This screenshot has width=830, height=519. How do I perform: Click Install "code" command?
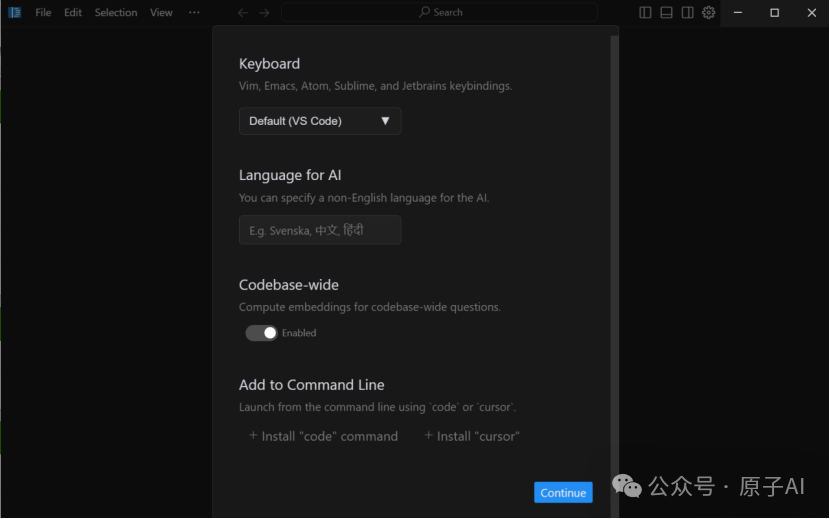[323, 436]
